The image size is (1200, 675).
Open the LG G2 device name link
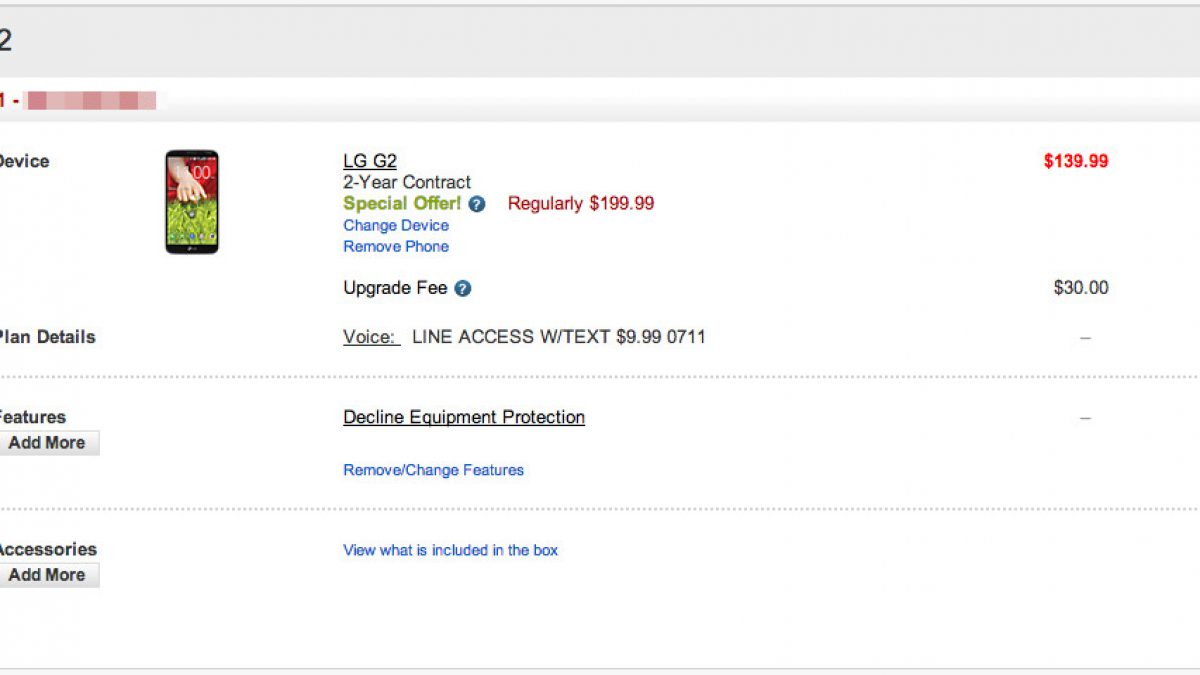pos(370,162)
